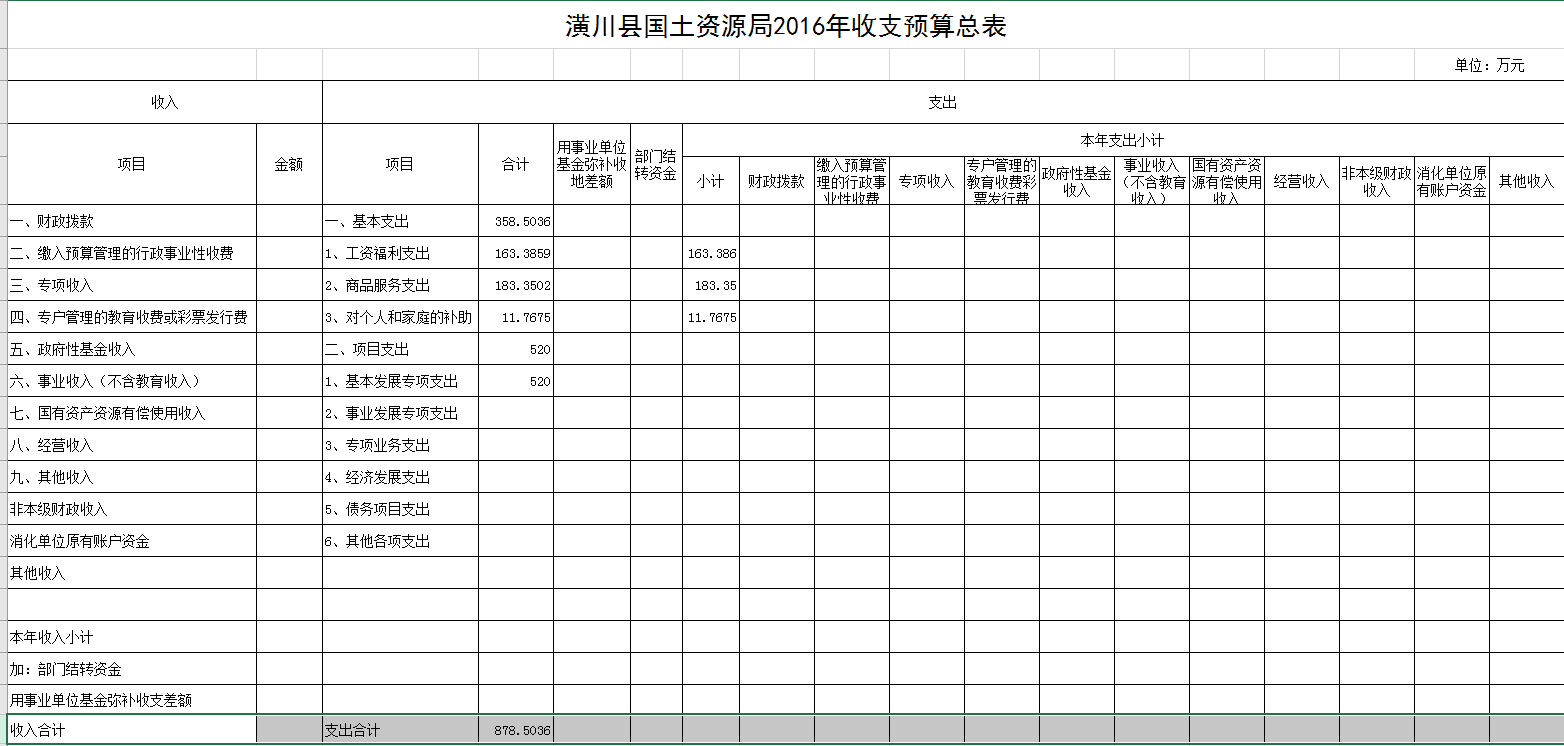Click the 收入 section header cell
1564x746 pixels.
click(165, 102)
